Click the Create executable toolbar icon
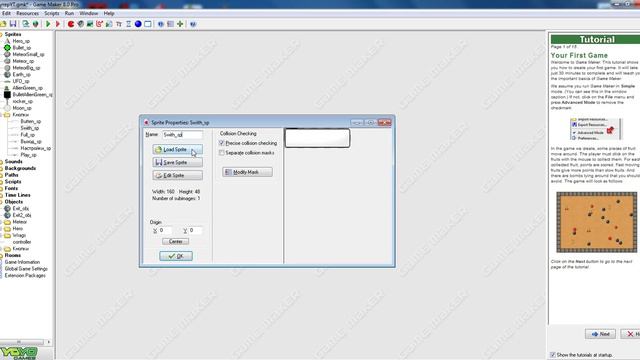The image size is (640, 360). click(26, 24)
